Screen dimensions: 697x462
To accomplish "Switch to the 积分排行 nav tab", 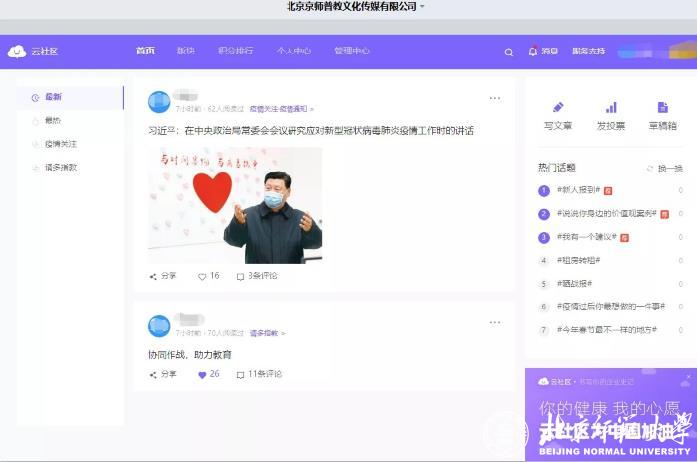I will pyautogui.click(x=236, y=51).
